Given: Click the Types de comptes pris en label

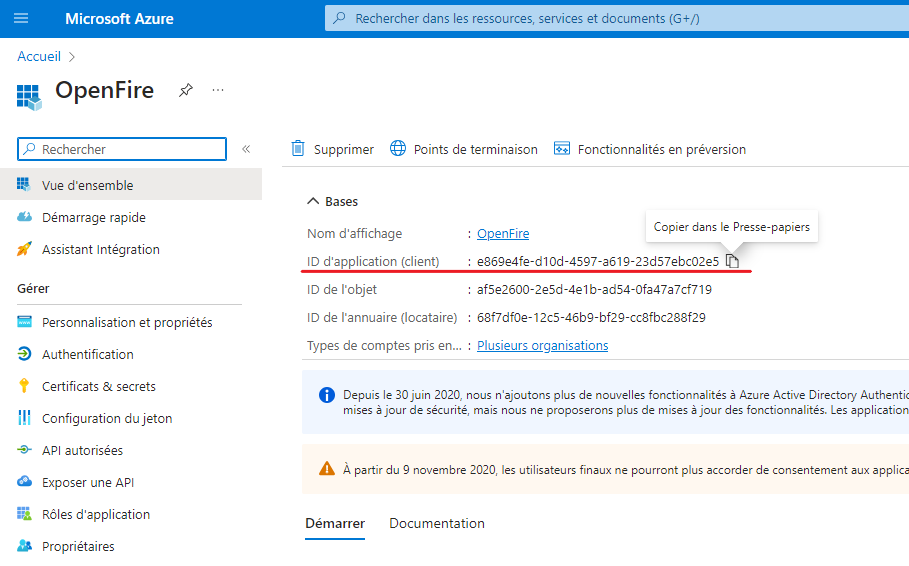Looking at the screenshot, I should (x=384, y=346).
